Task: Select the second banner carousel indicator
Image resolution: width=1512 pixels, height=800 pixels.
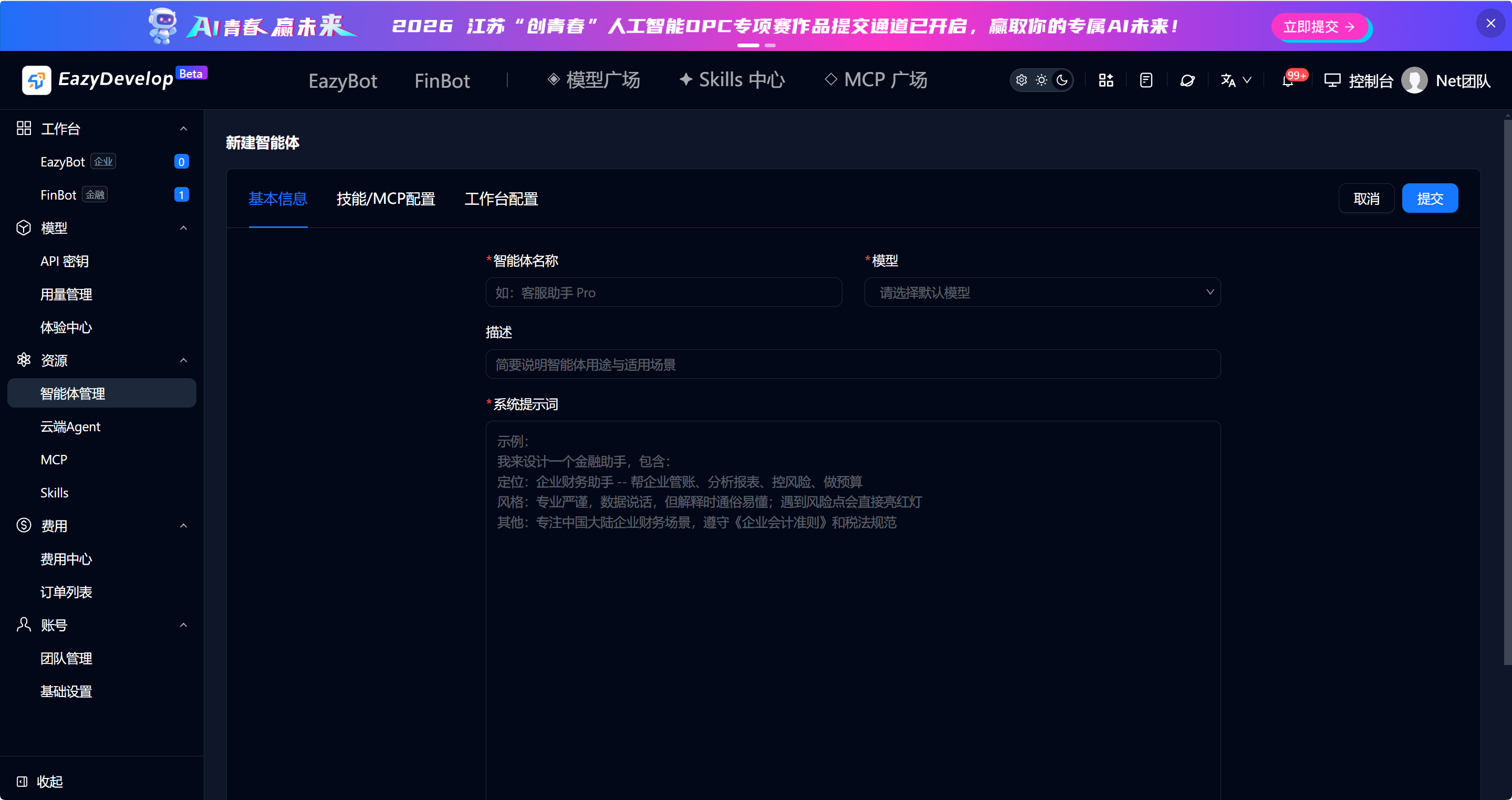Action: (x=769, y=45)
